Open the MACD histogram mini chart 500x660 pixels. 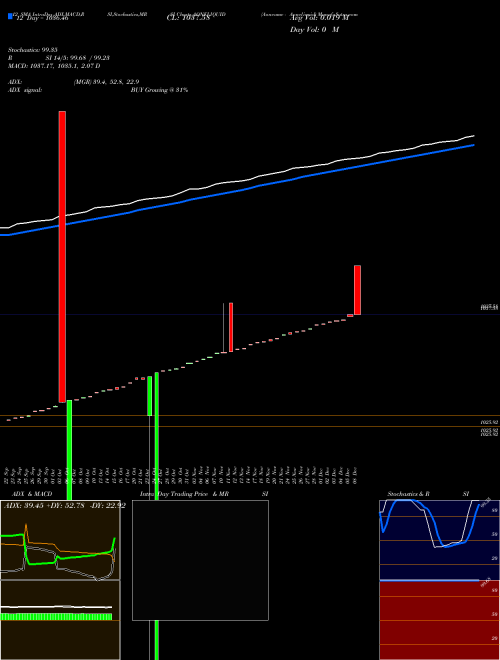click(x=60, y=620)
